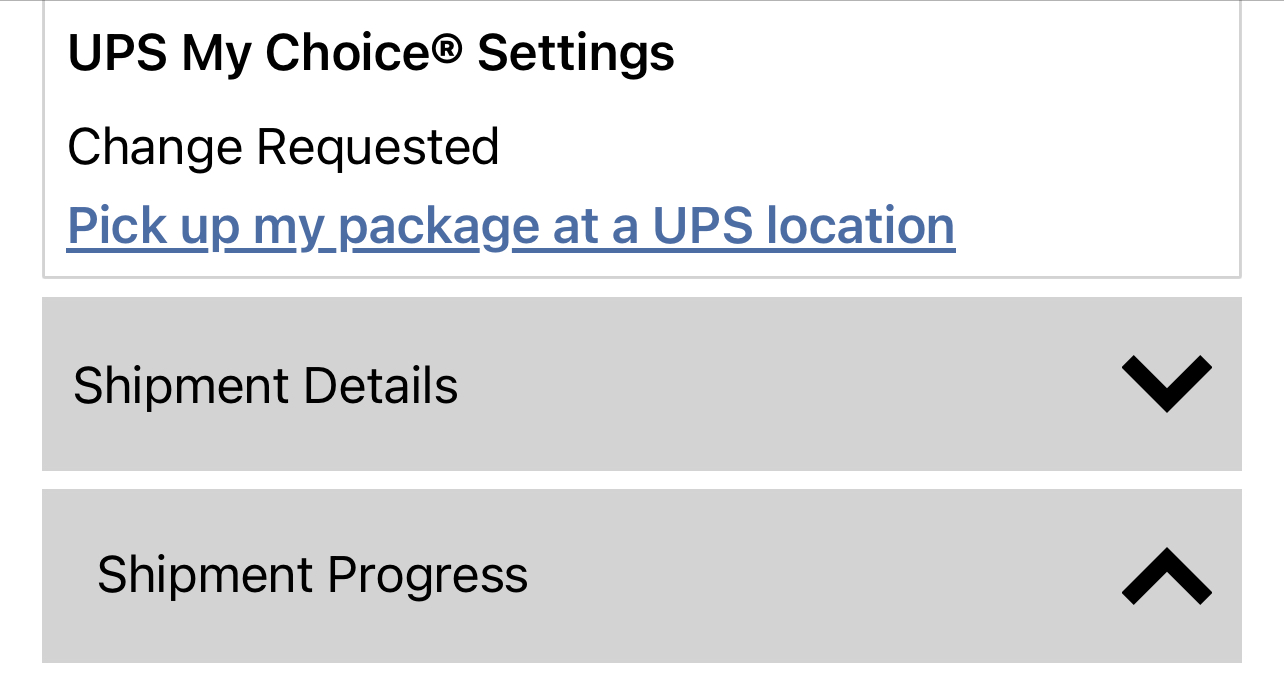
Task: Show shipment details with the chevron icon
Action: (x=1166, y=384)
